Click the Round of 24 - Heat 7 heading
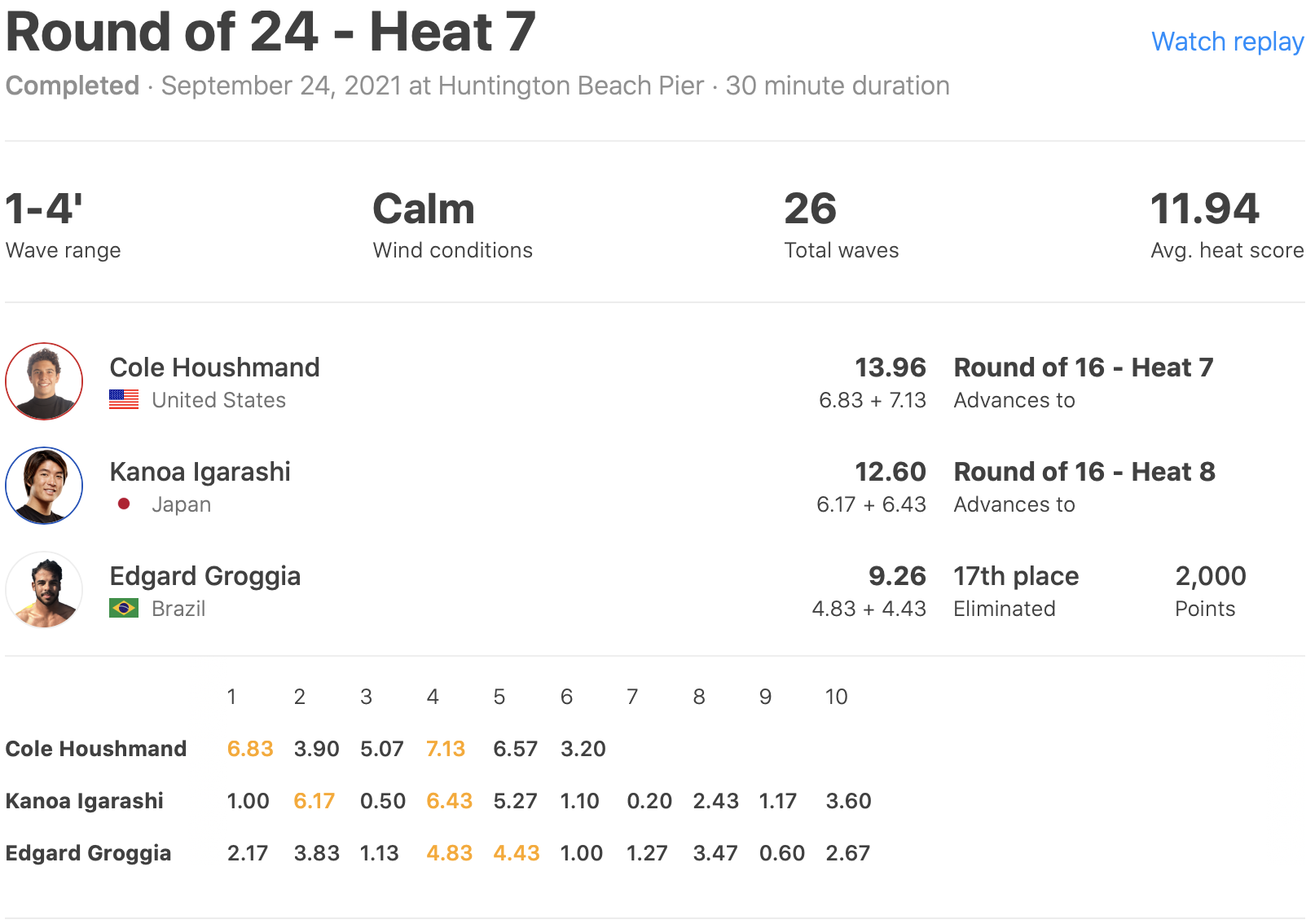 [x=270, y=33]
